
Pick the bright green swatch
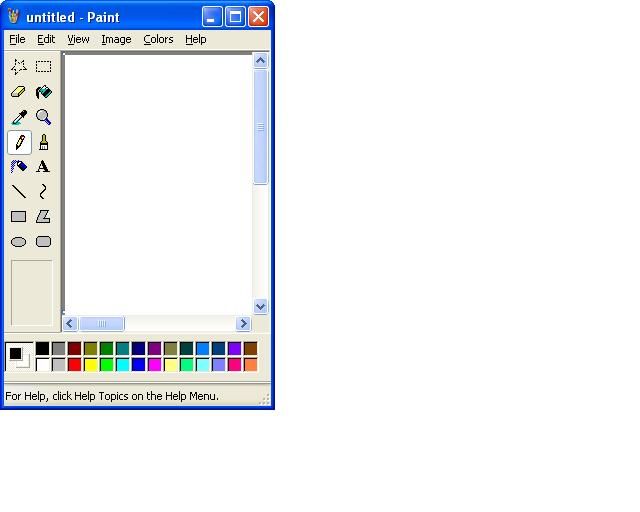pyautogui.click(x=107, y=365)
